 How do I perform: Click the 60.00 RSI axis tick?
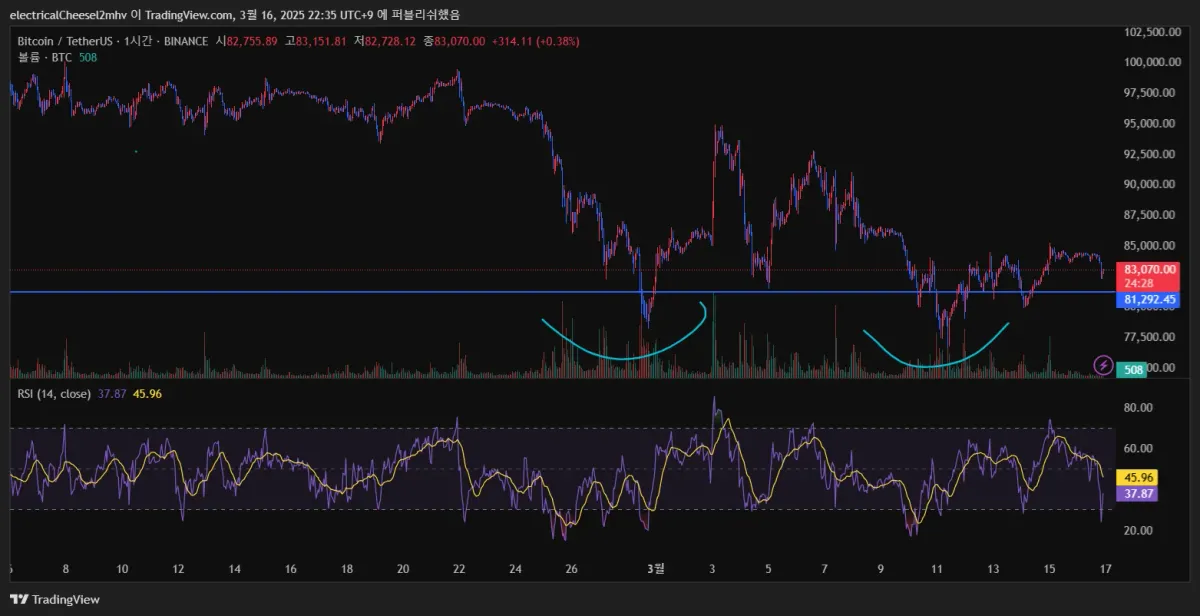[1138, 449]
